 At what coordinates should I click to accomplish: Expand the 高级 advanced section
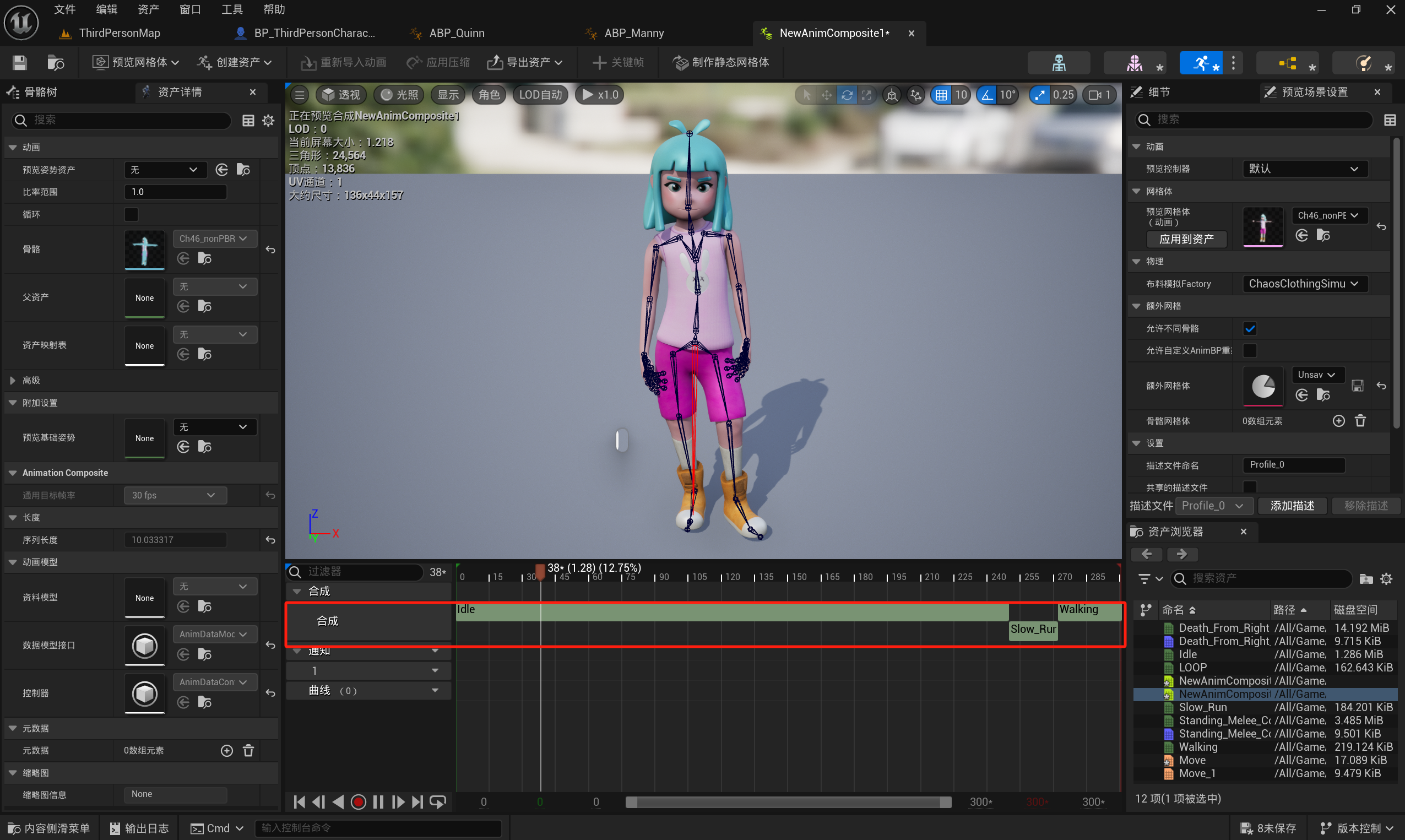click(x=13, y=381)
